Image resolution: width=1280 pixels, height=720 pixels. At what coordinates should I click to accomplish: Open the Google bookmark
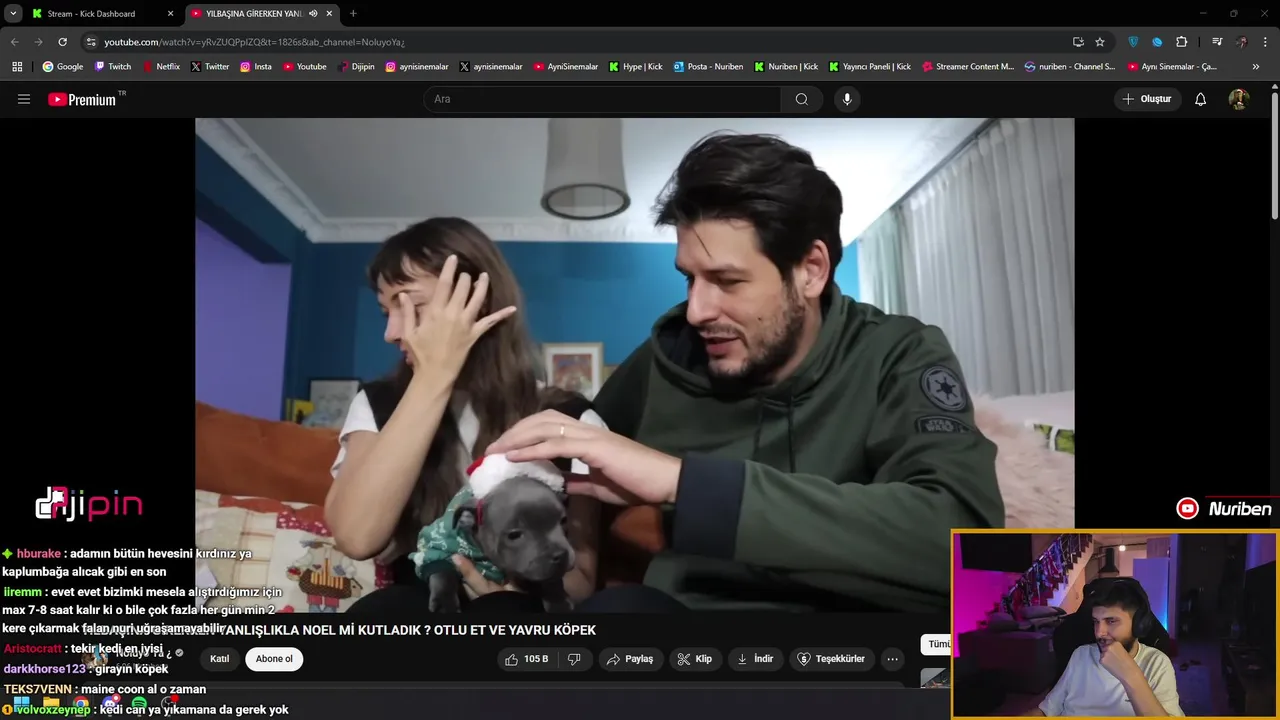coord(63,67)
